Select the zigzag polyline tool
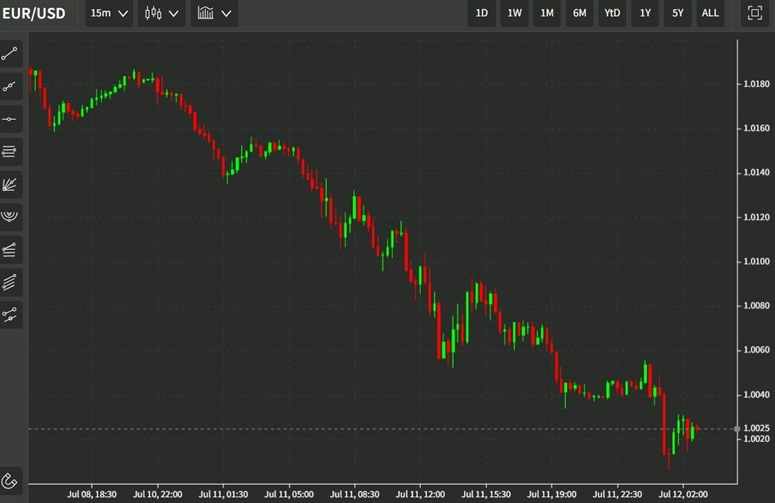 click(10, 315)
